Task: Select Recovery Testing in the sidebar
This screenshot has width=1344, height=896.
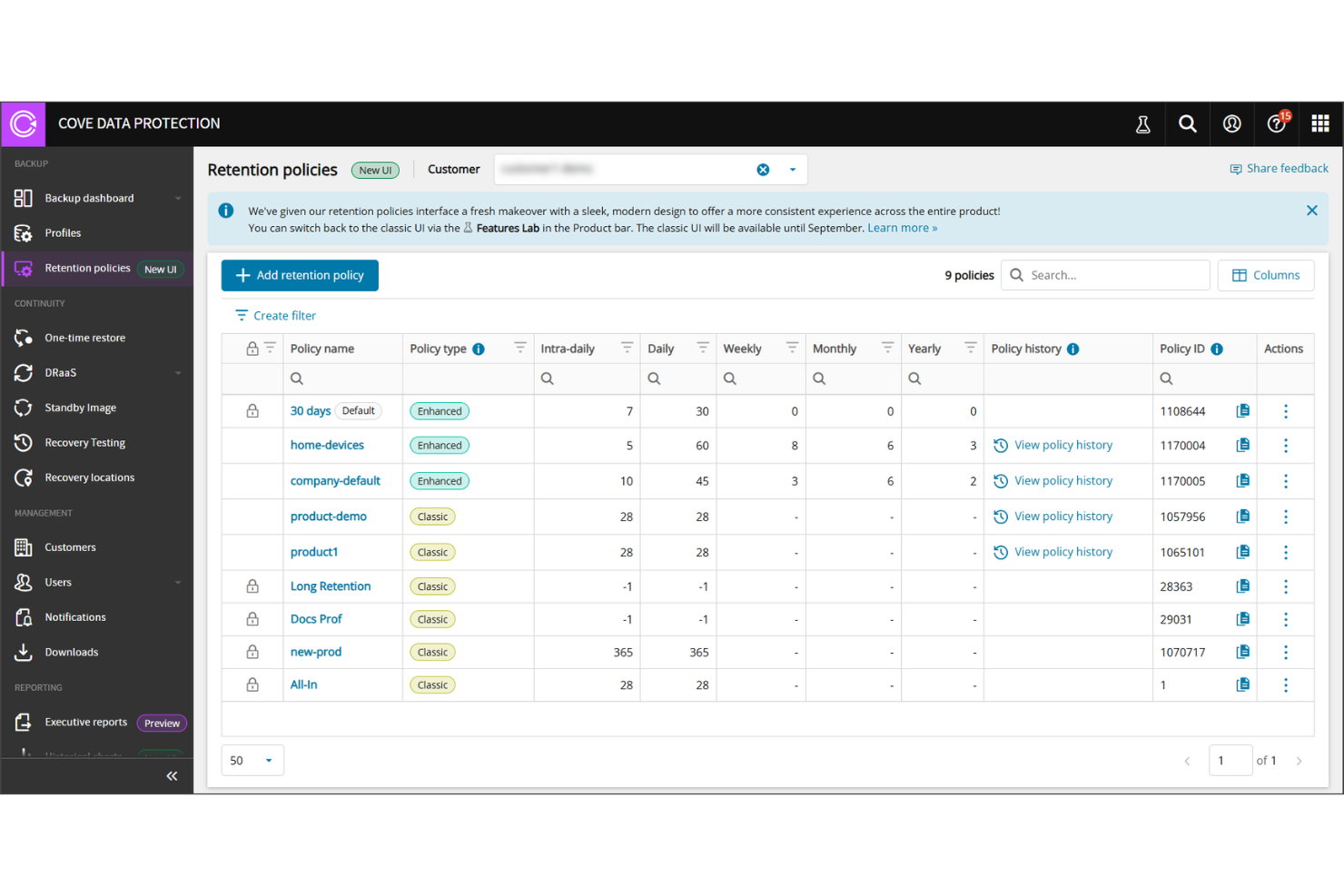Action: 85,442
